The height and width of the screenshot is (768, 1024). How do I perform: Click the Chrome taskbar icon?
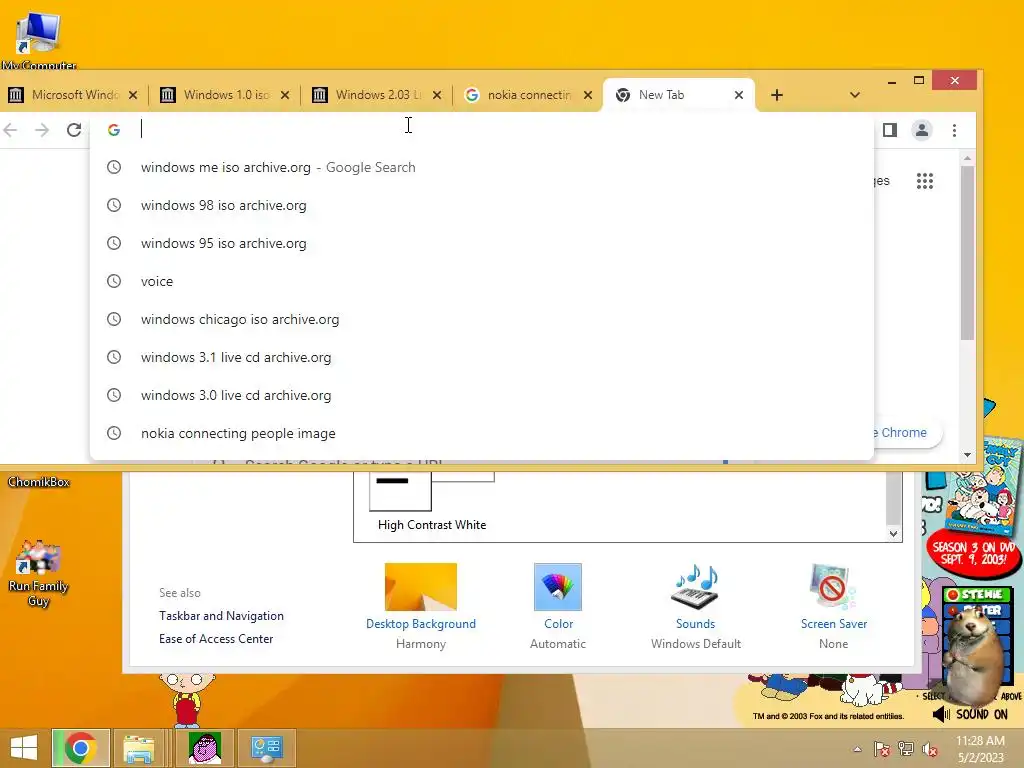pyautogui.click(x=80, y=748)
